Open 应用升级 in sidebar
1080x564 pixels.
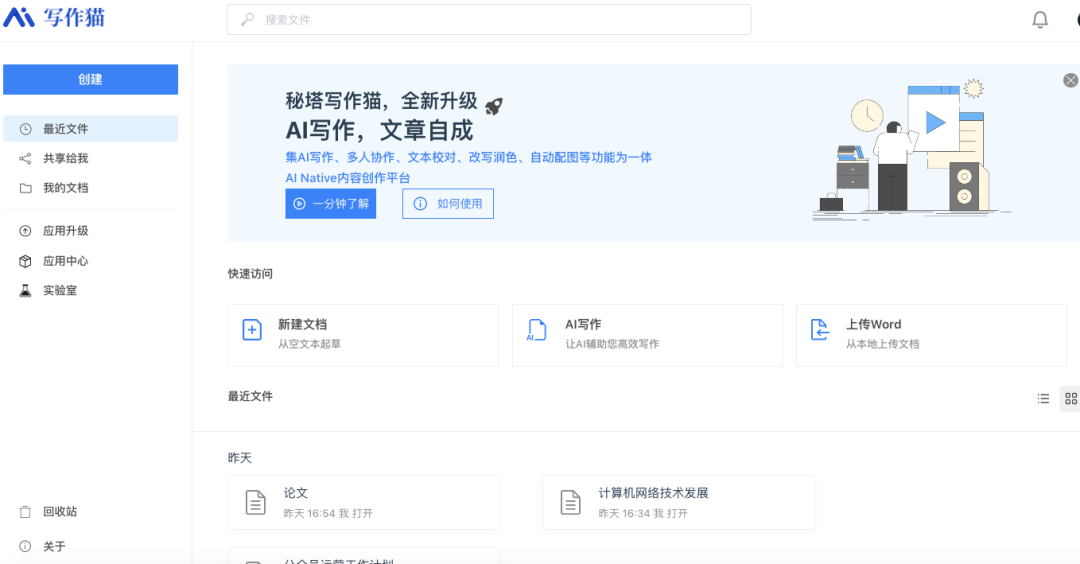click(x=90, y=231)
